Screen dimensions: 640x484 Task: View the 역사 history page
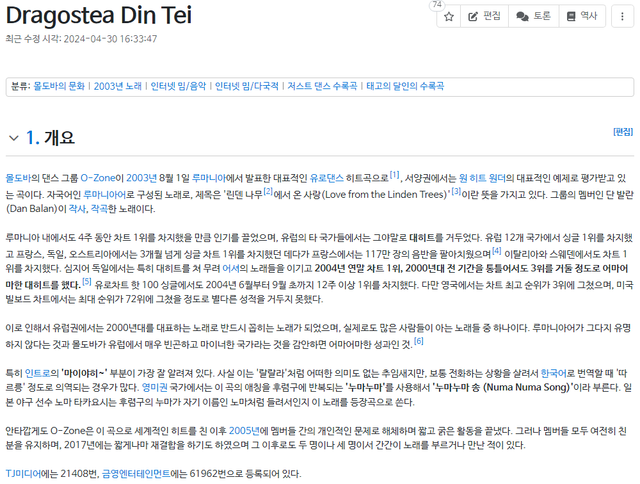coord(582,16)
